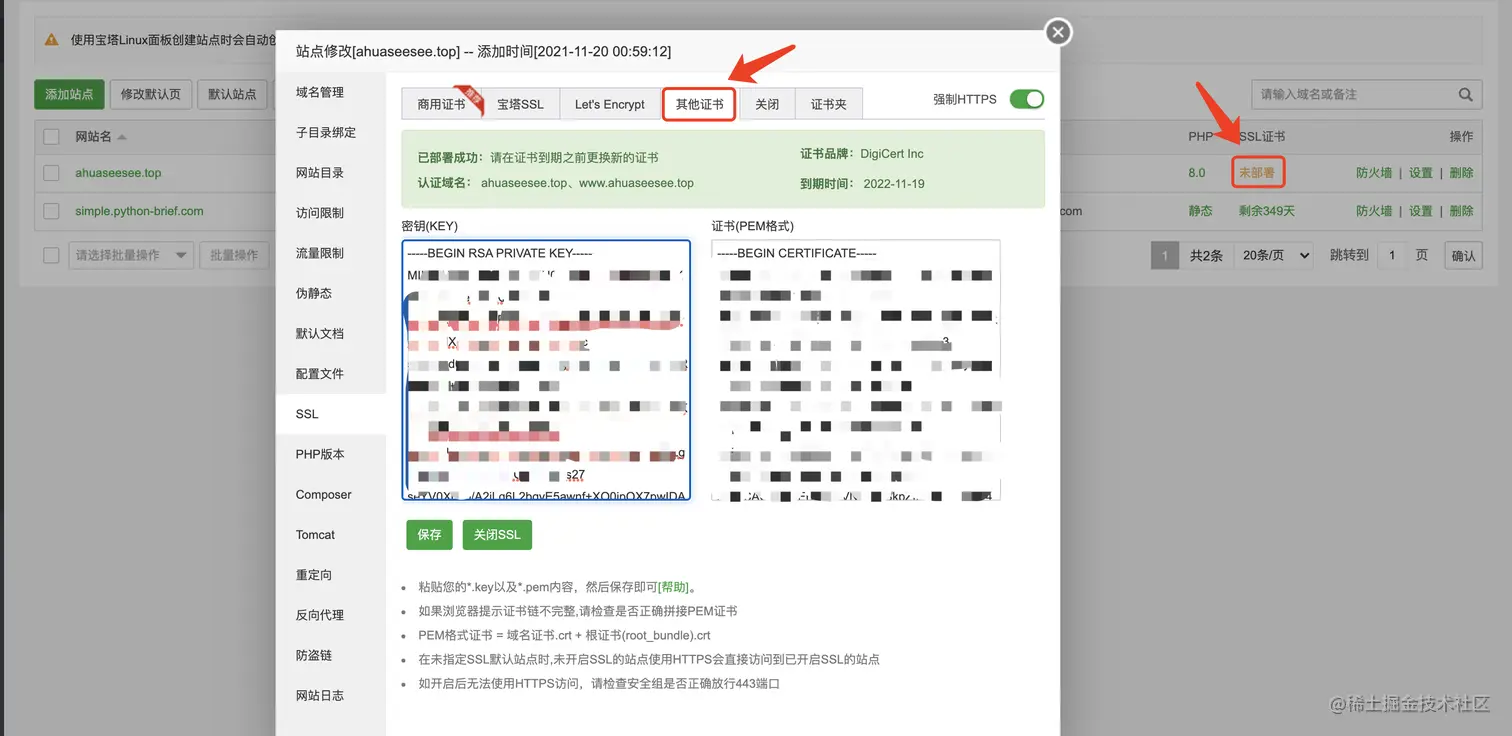Click the search magnifier icon
This screenshot has height=736, width=1512.
click(1465, 94)
